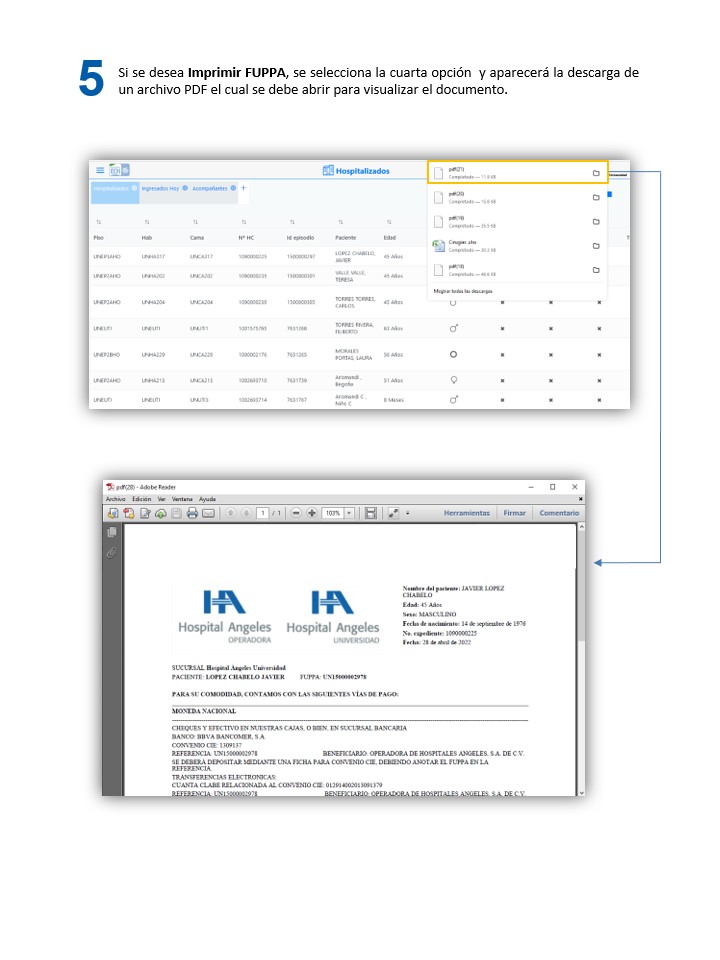This screenshot has width=720, height=960.
Task: Add a new tab with the plus button
Action: (243, 188)
